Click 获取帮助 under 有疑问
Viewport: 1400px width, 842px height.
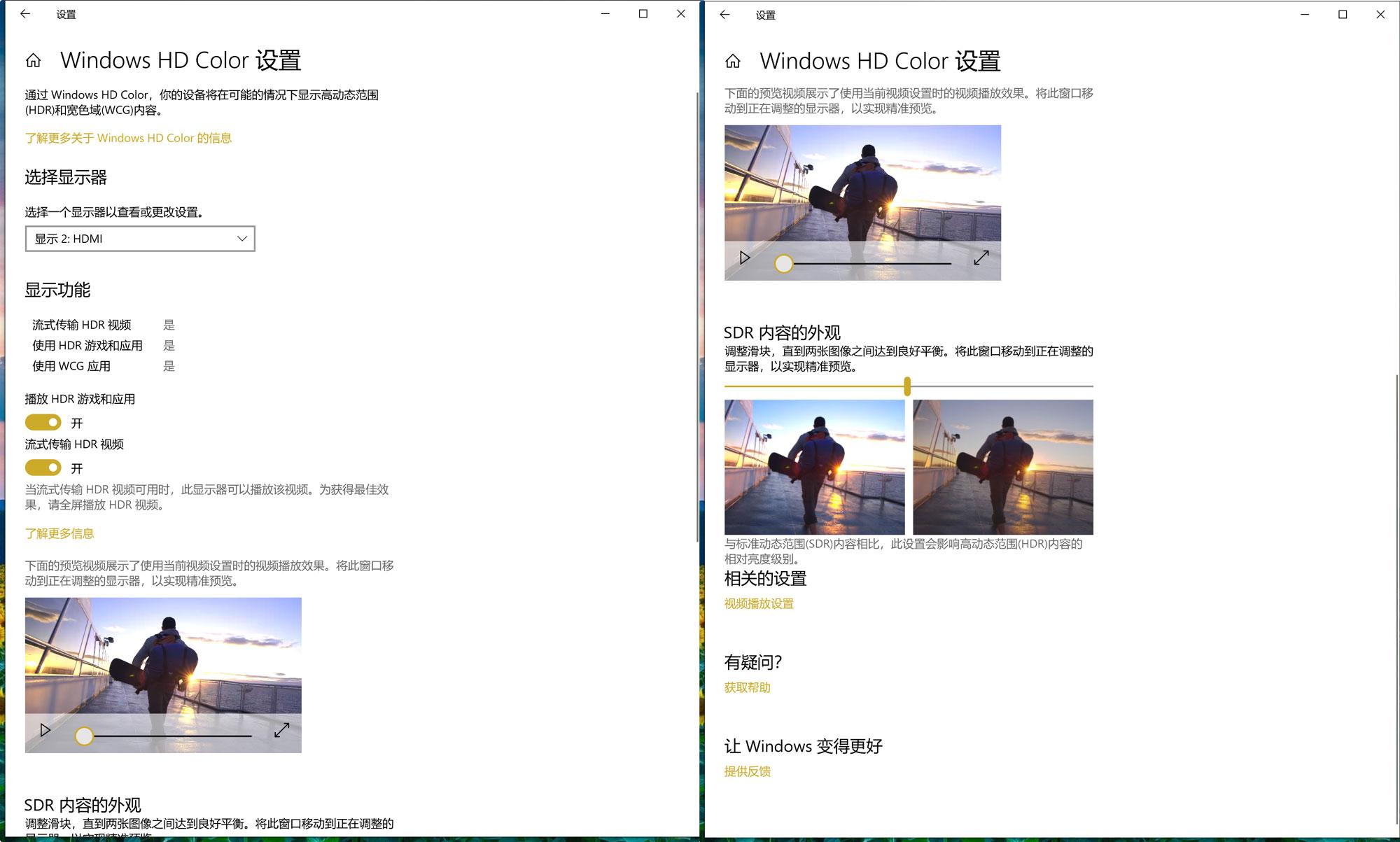747,687
